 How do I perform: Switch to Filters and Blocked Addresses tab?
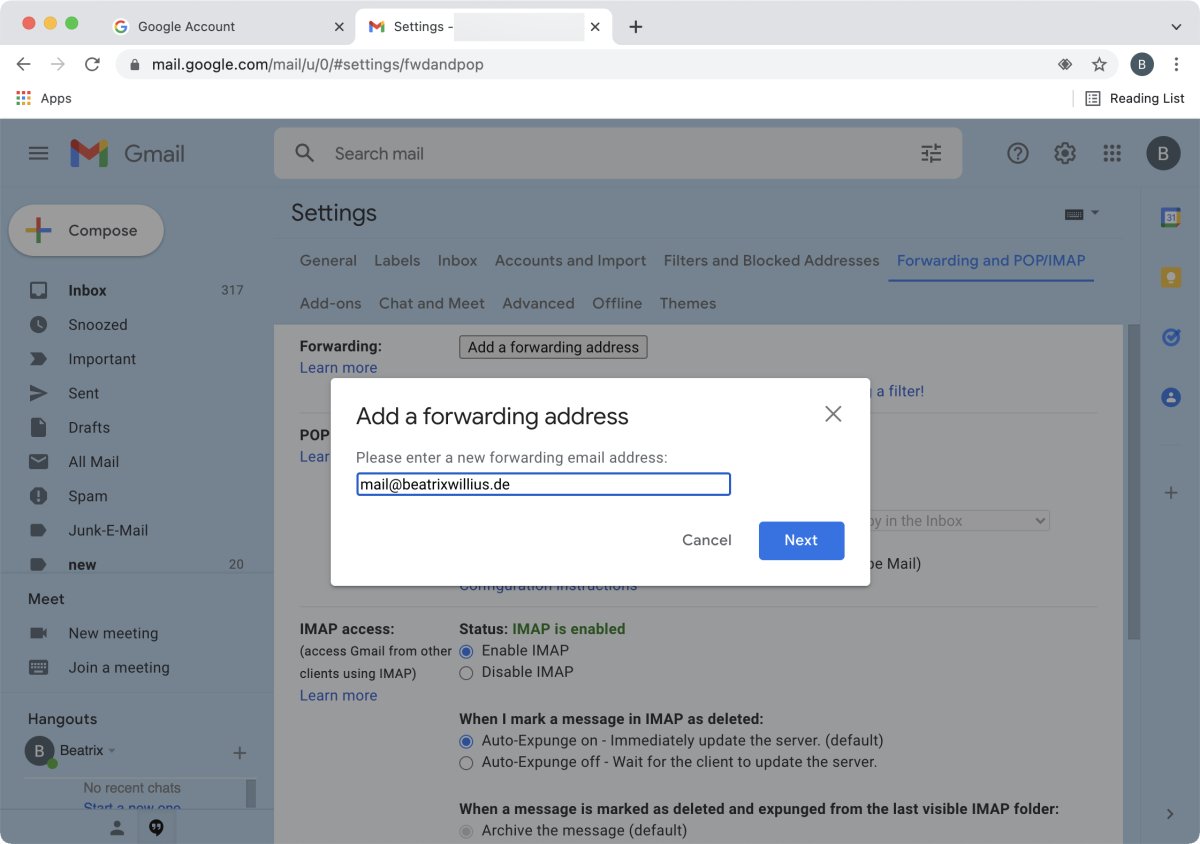click(771, 260)
